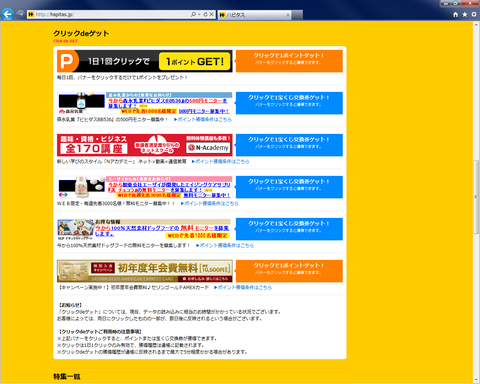Click the hapitas favicon in address bar
Screen dimensions: 480x384
pos(31,14)
